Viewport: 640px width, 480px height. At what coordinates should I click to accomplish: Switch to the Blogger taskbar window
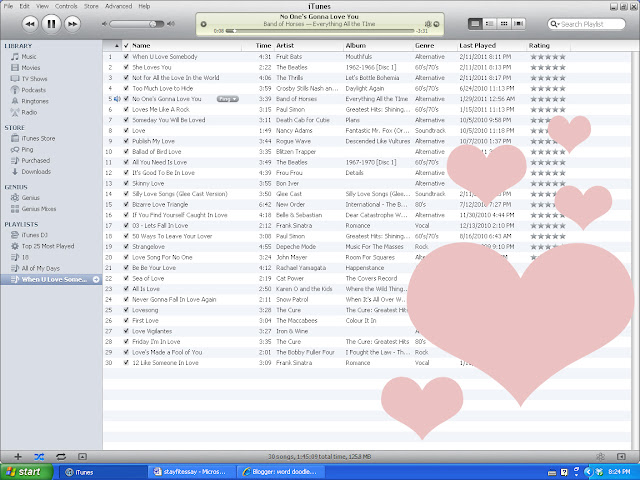pos(281,472)
